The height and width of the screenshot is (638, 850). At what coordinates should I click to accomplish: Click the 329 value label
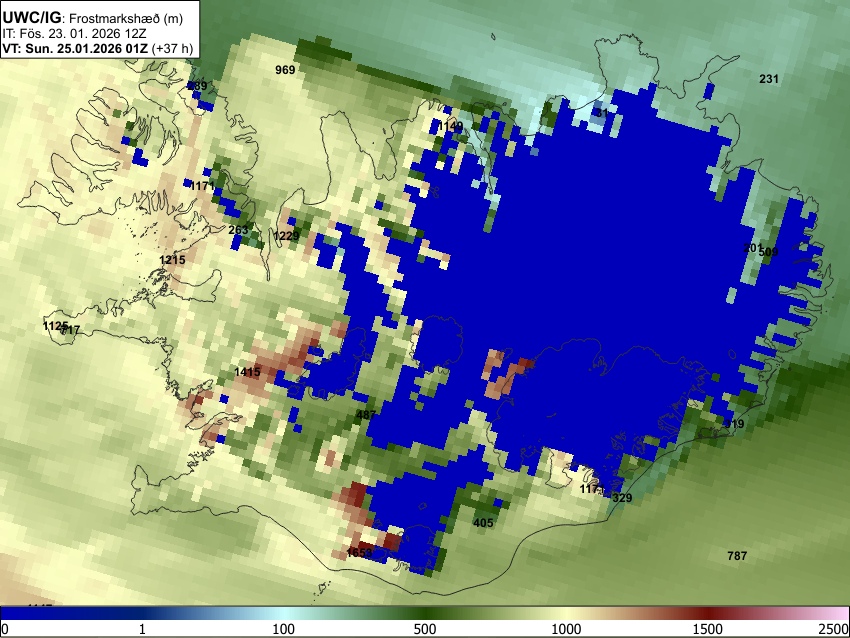point(622,498)
